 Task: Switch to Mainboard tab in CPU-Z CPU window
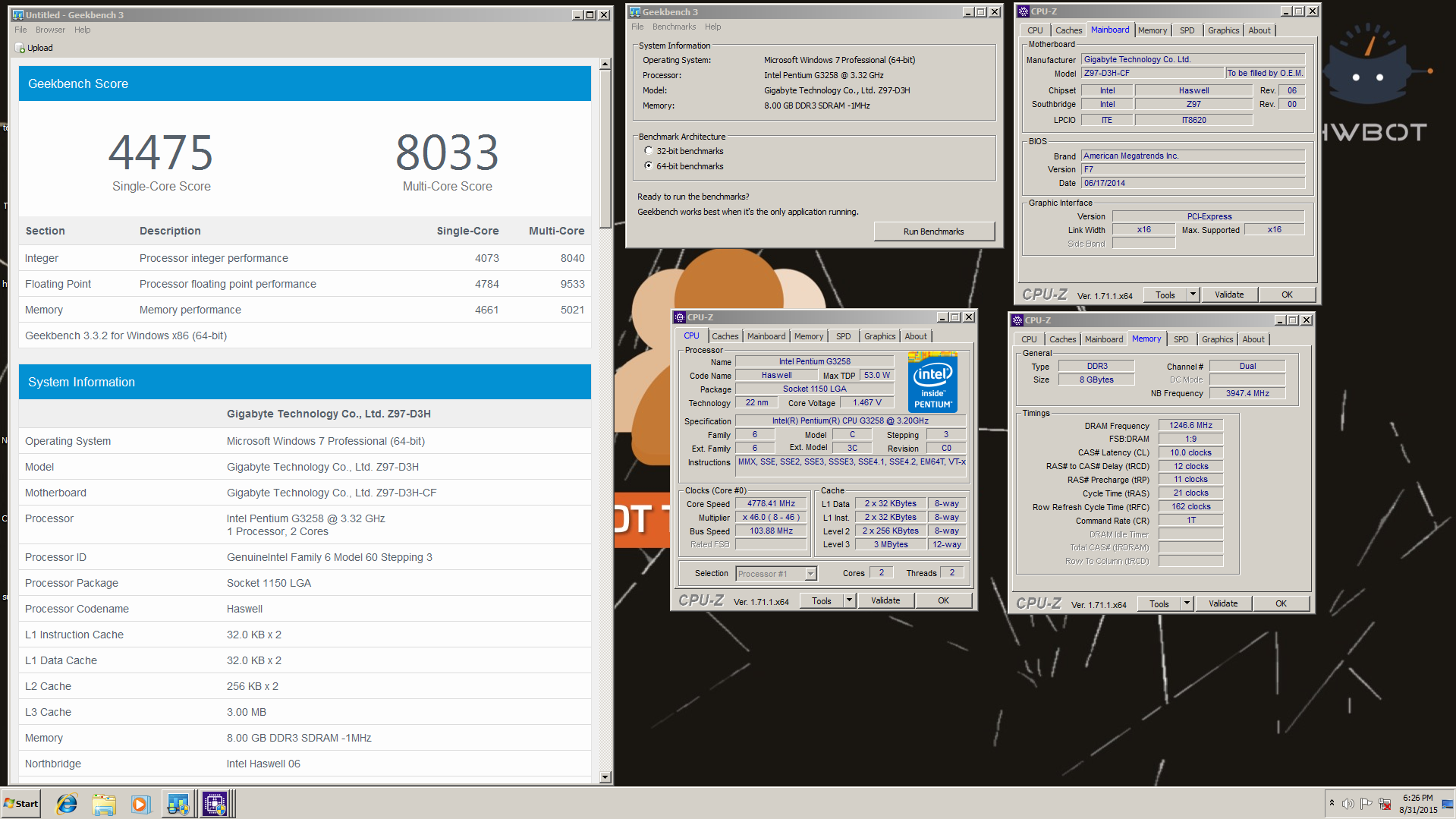(766, 336)
